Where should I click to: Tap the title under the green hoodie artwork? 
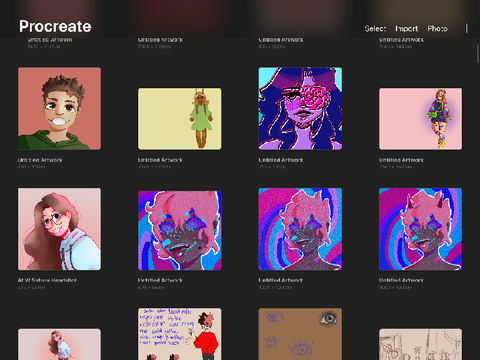(x=40, y=160)
